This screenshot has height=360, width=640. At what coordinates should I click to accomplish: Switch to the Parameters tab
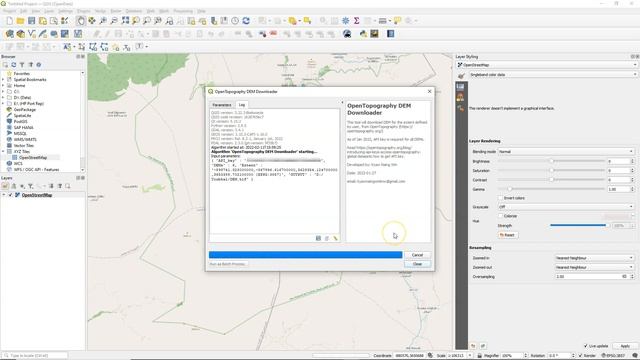(222, 105)
